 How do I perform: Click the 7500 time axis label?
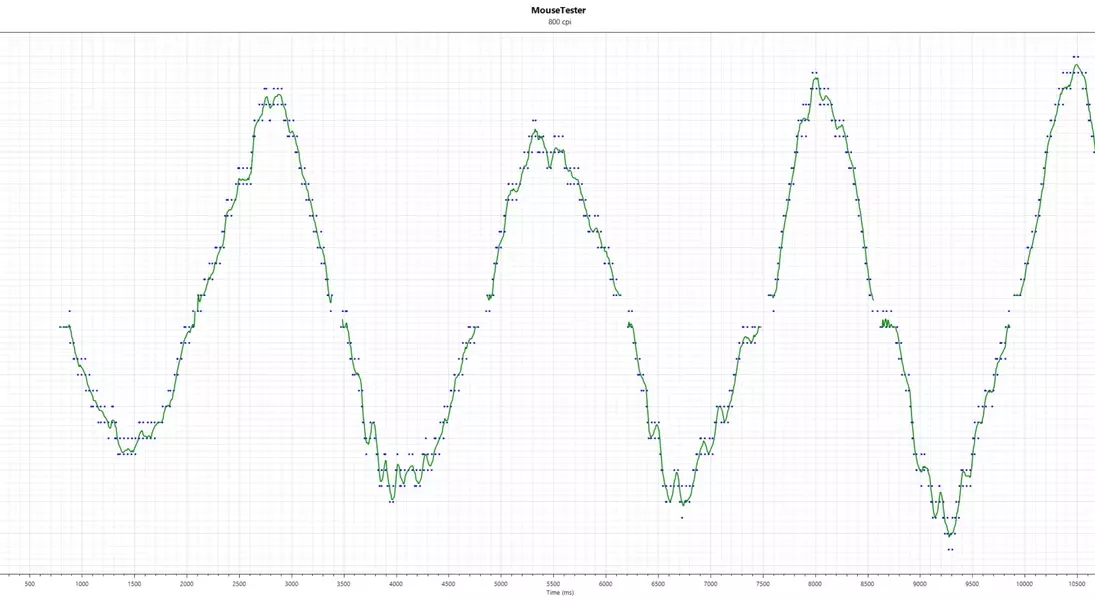tap(763, 584)
